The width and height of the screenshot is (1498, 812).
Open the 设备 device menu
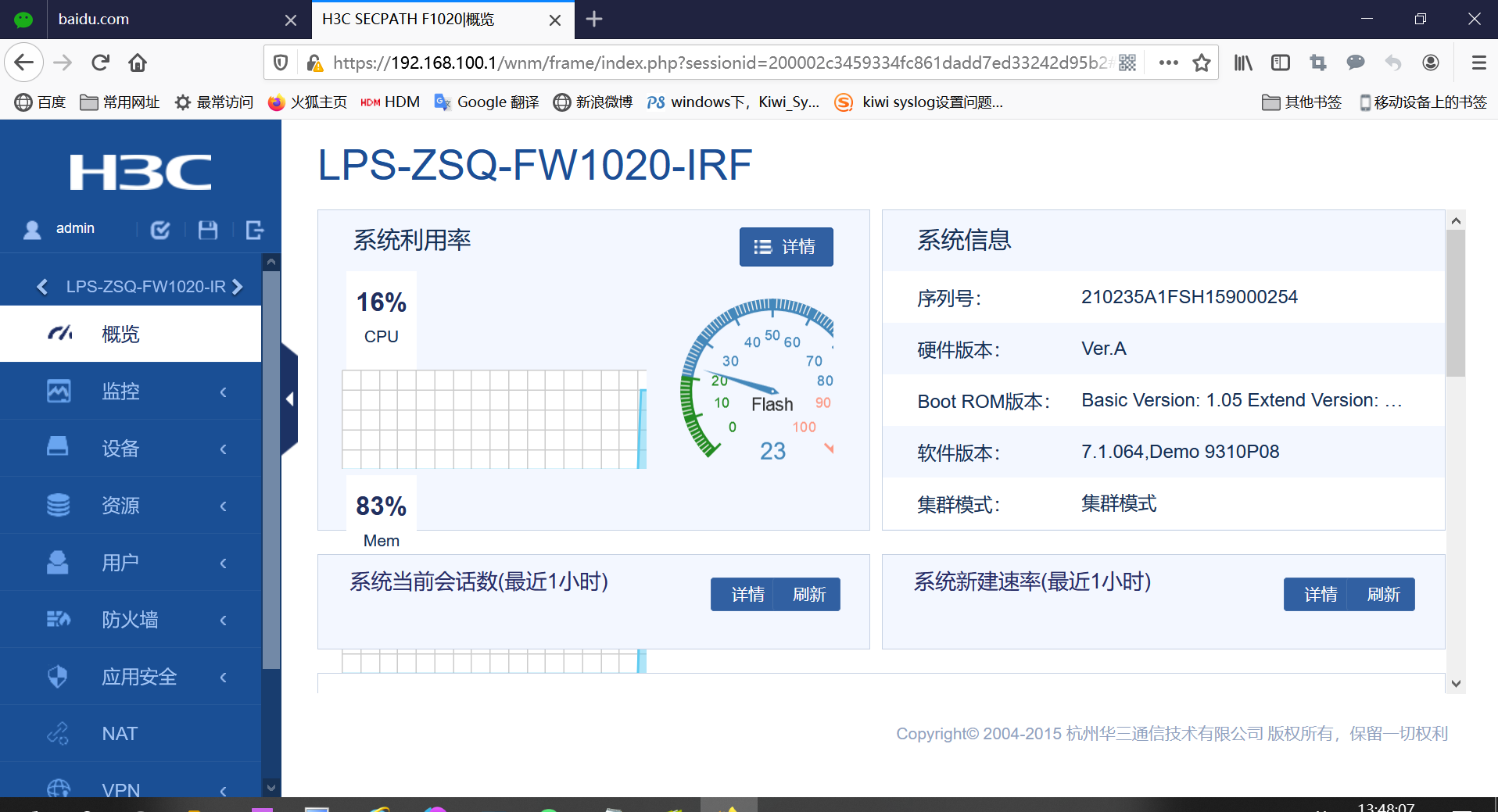[131, 448]
